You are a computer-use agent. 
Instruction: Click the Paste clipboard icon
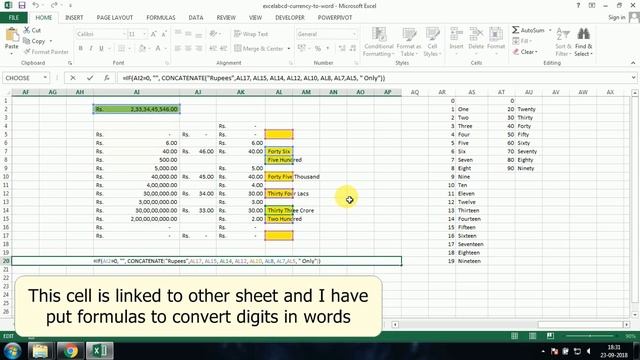click(x=12, y=35)
